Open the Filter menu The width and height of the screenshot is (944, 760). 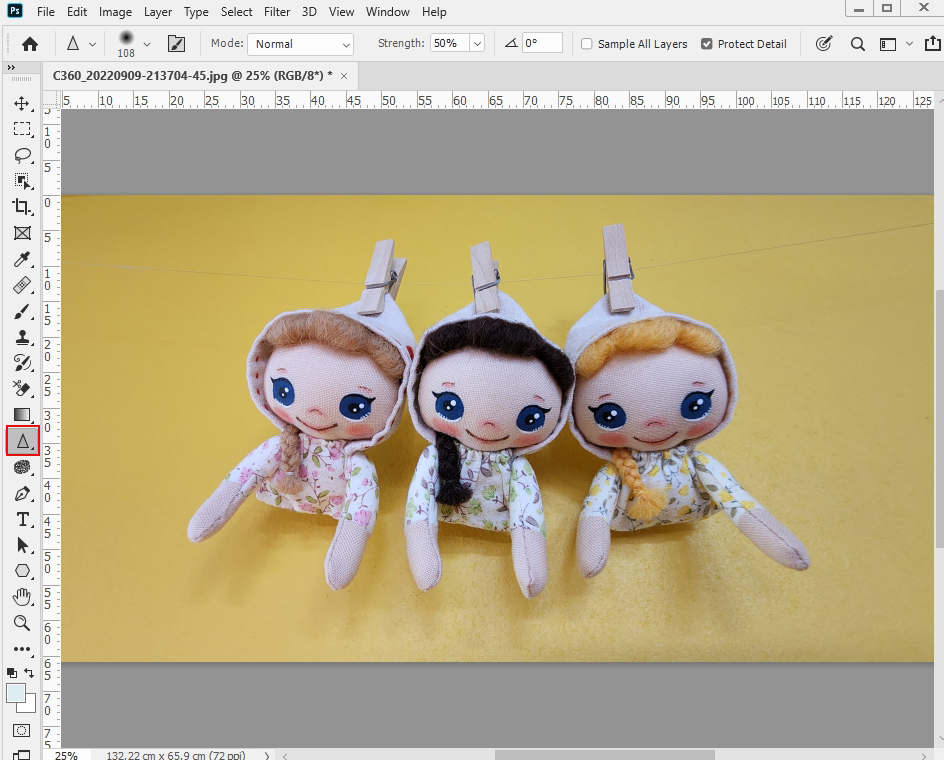coord(277,11)
